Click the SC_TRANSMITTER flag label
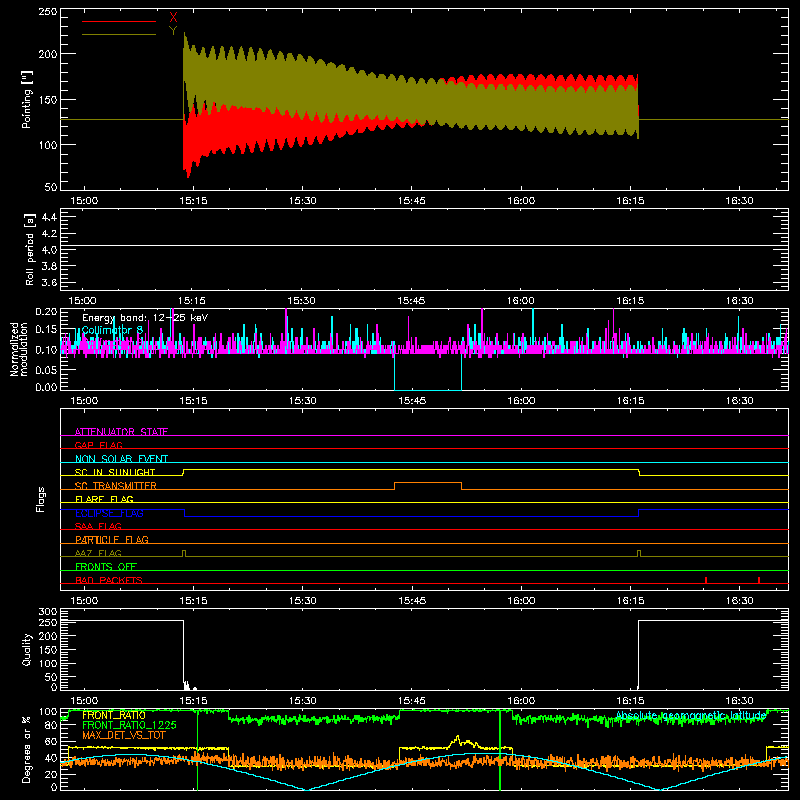The image size is (800, 800). pyautogui.click(x=116, y=486)
